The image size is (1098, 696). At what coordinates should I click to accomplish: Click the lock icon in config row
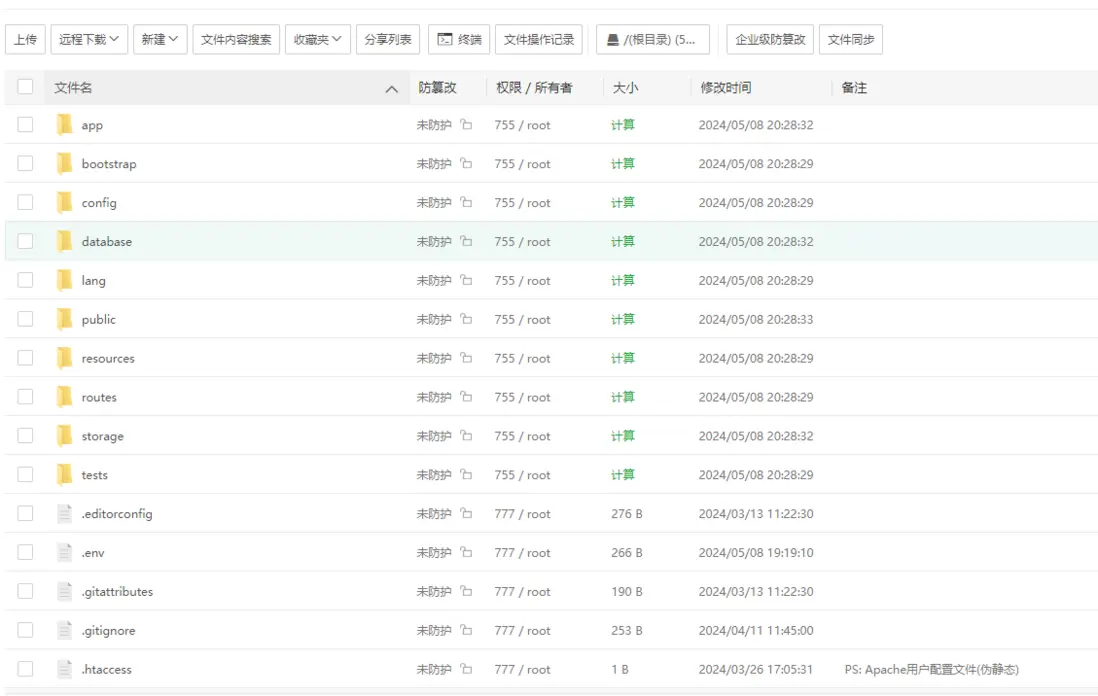pyautogui.click(x=466, y=203)
